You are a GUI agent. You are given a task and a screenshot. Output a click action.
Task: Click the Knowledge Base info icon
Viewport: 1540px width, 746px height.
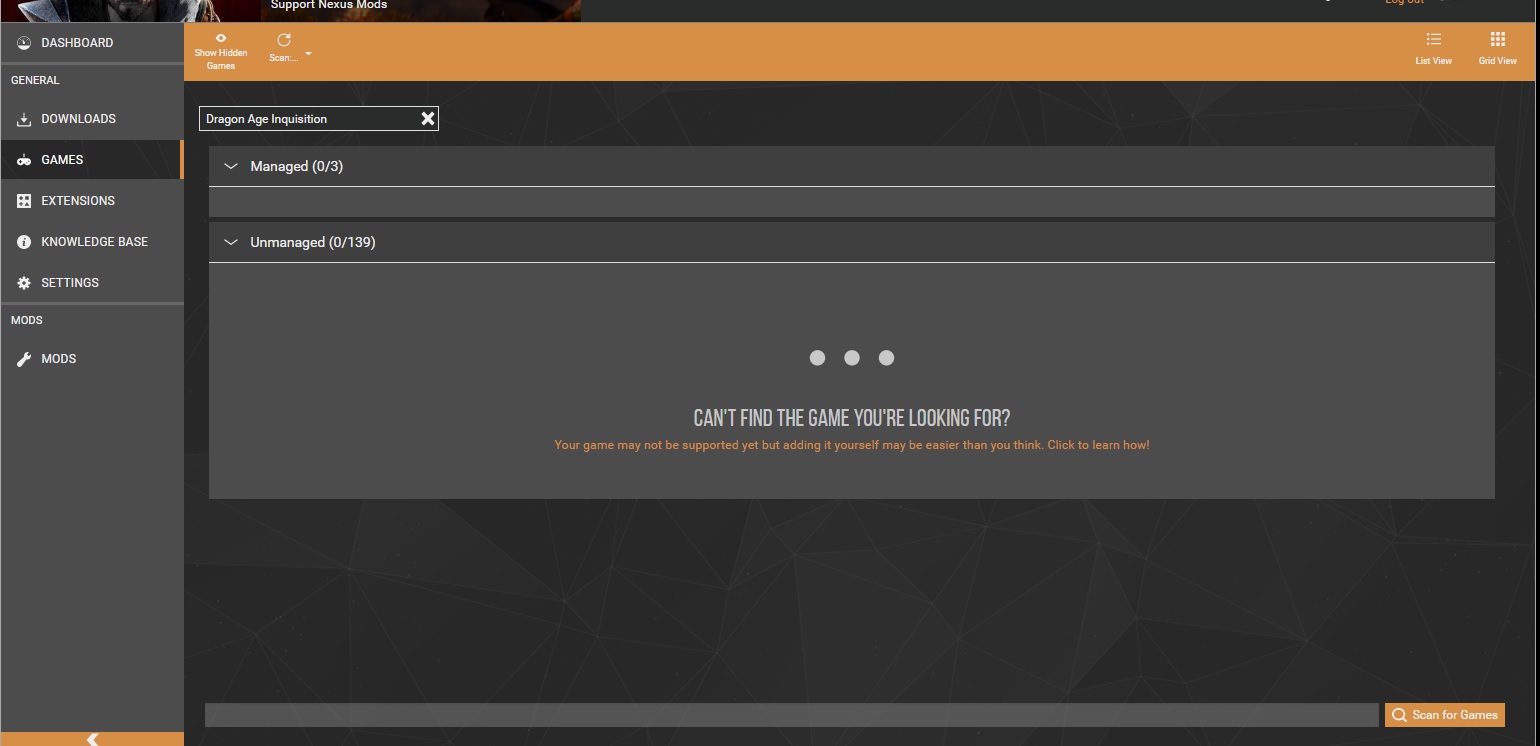[24, 242]
